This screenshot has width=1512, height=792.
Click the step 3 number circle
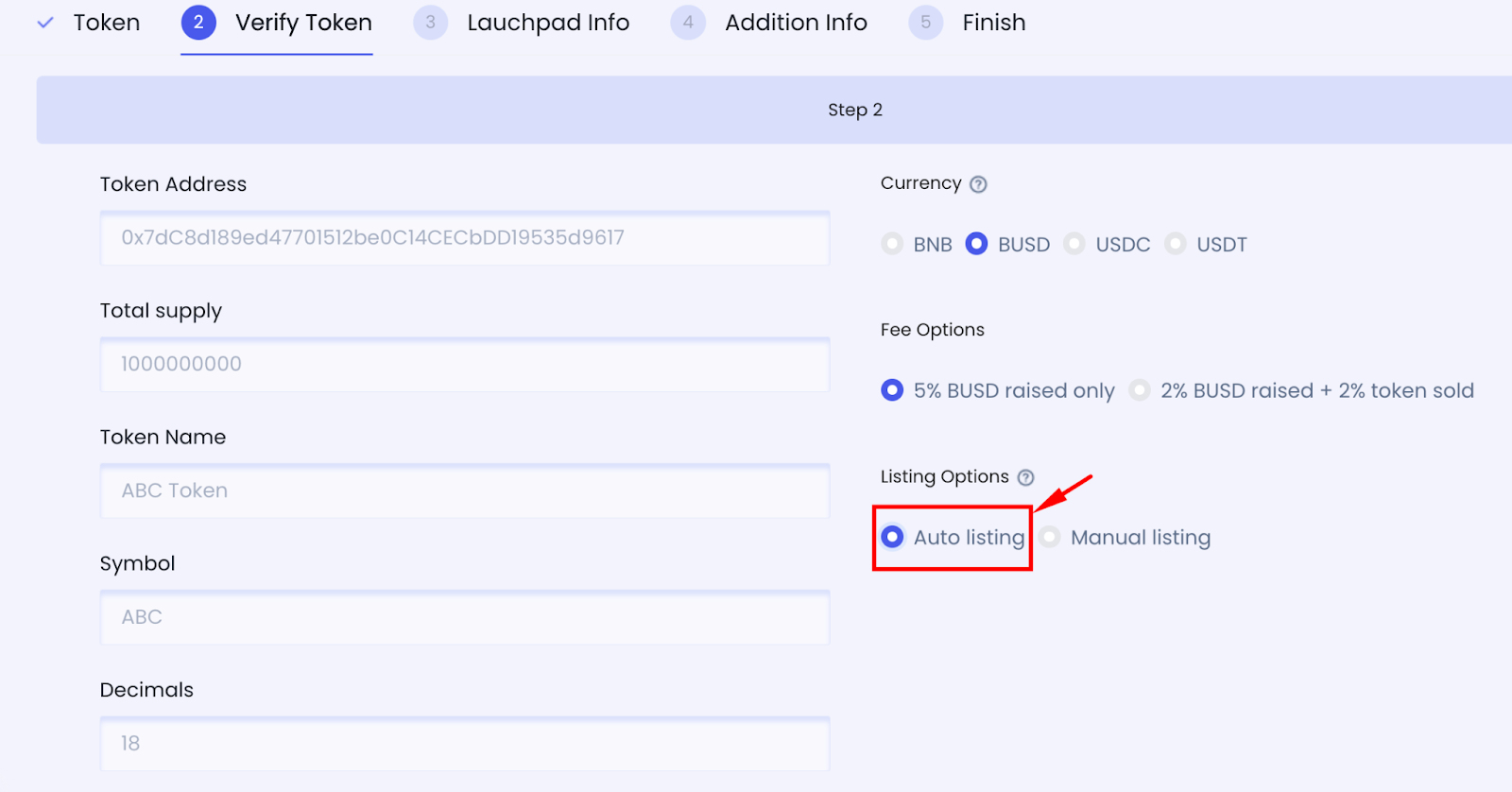430,23
